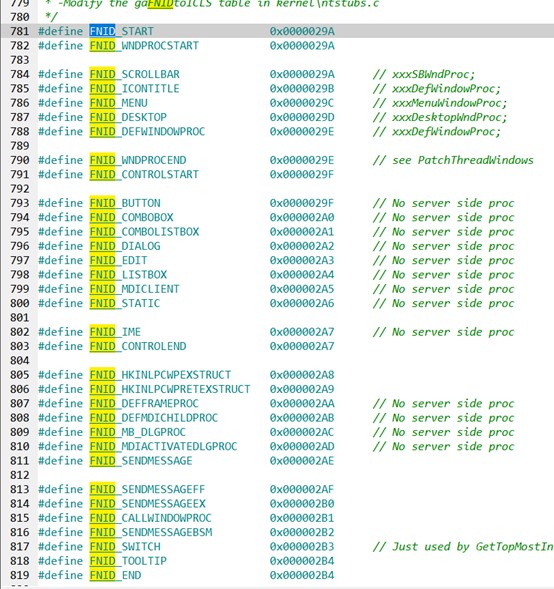Click the comment end marker on line 780
Viewport: 554px width, 589px height.
point(51,17)
